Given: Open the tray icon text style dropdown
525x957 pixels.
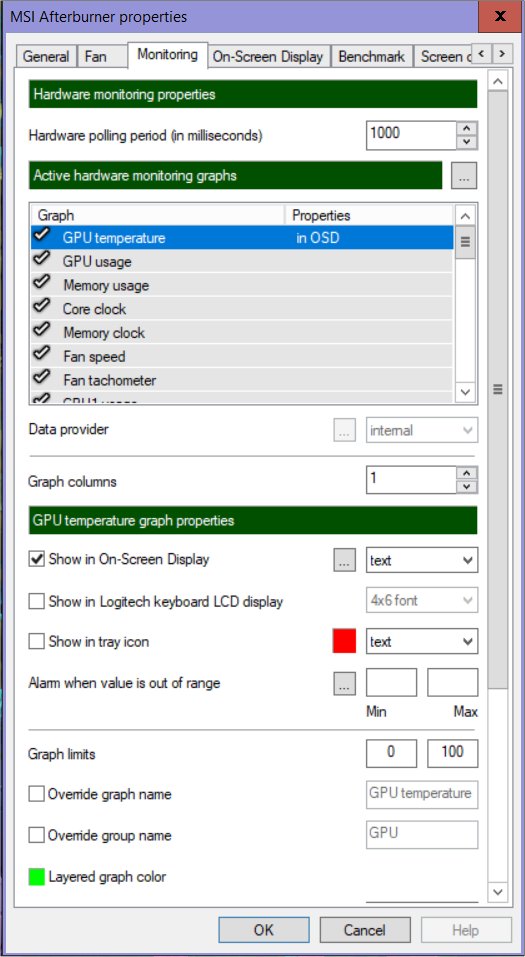Looking at the screenshot, I should point(422,641).
